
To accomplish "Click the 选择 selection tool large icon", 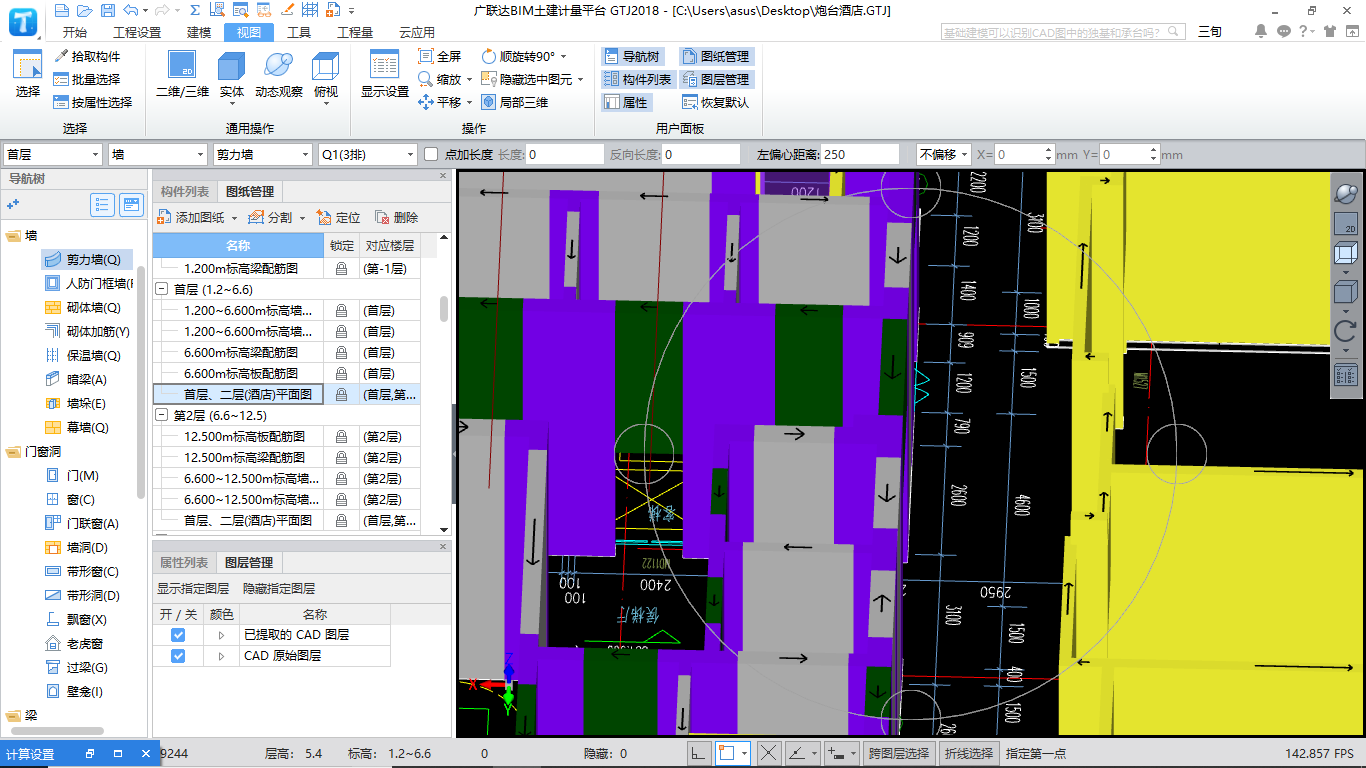I will [x=28, y=74].
